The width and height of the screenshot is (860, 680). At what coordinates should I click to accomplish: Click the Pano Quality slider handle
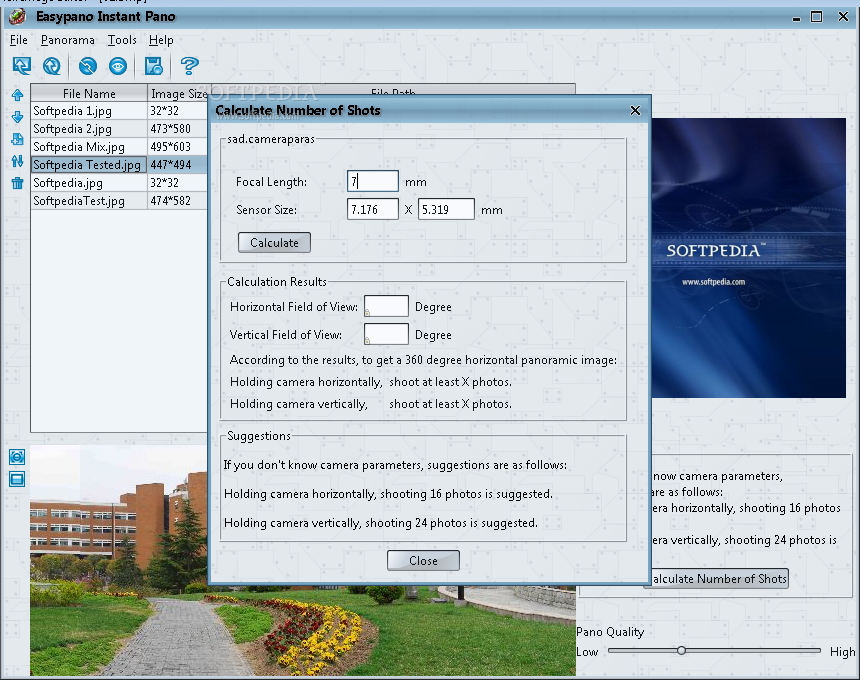coord(681,650)
